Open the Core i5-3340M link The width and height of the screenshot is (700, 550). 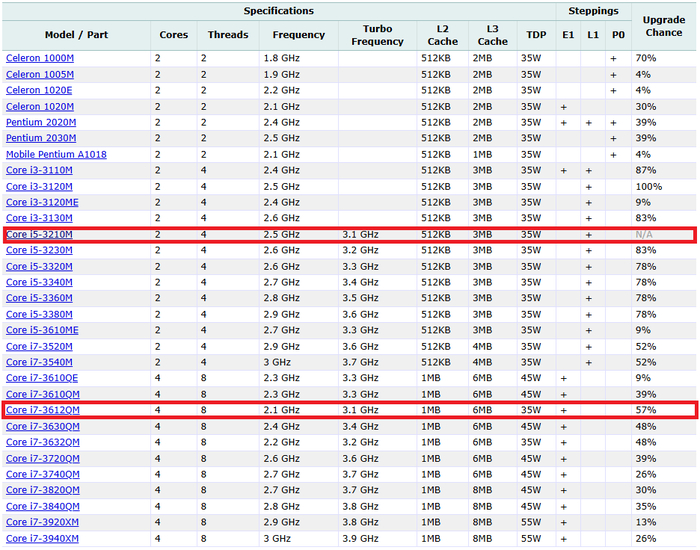click(x=39, y=282)
